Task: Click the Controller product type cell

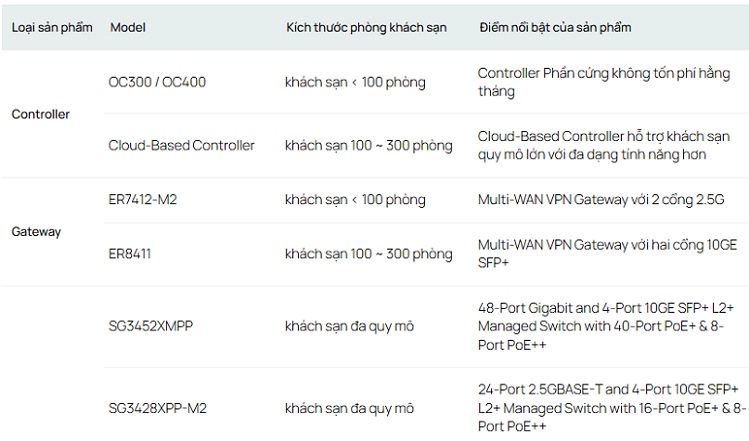Action: (40, 114)
